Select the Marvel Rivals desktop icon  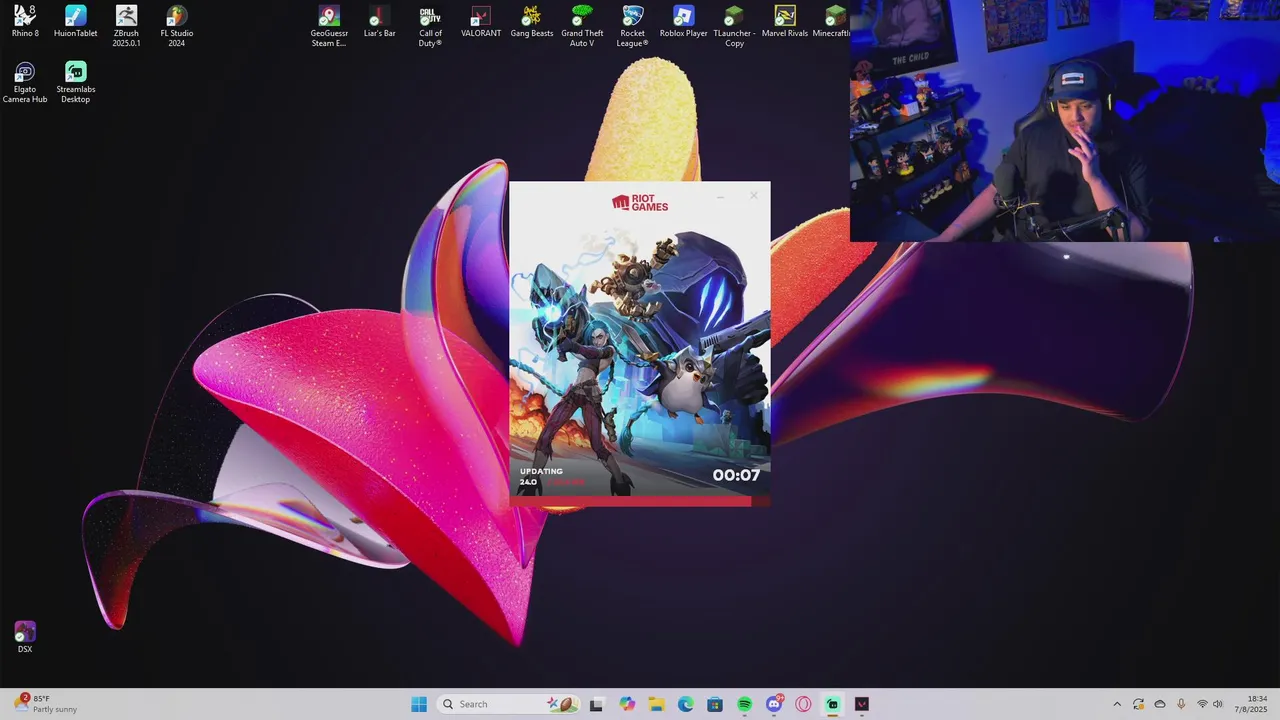(x=785, y=21)
